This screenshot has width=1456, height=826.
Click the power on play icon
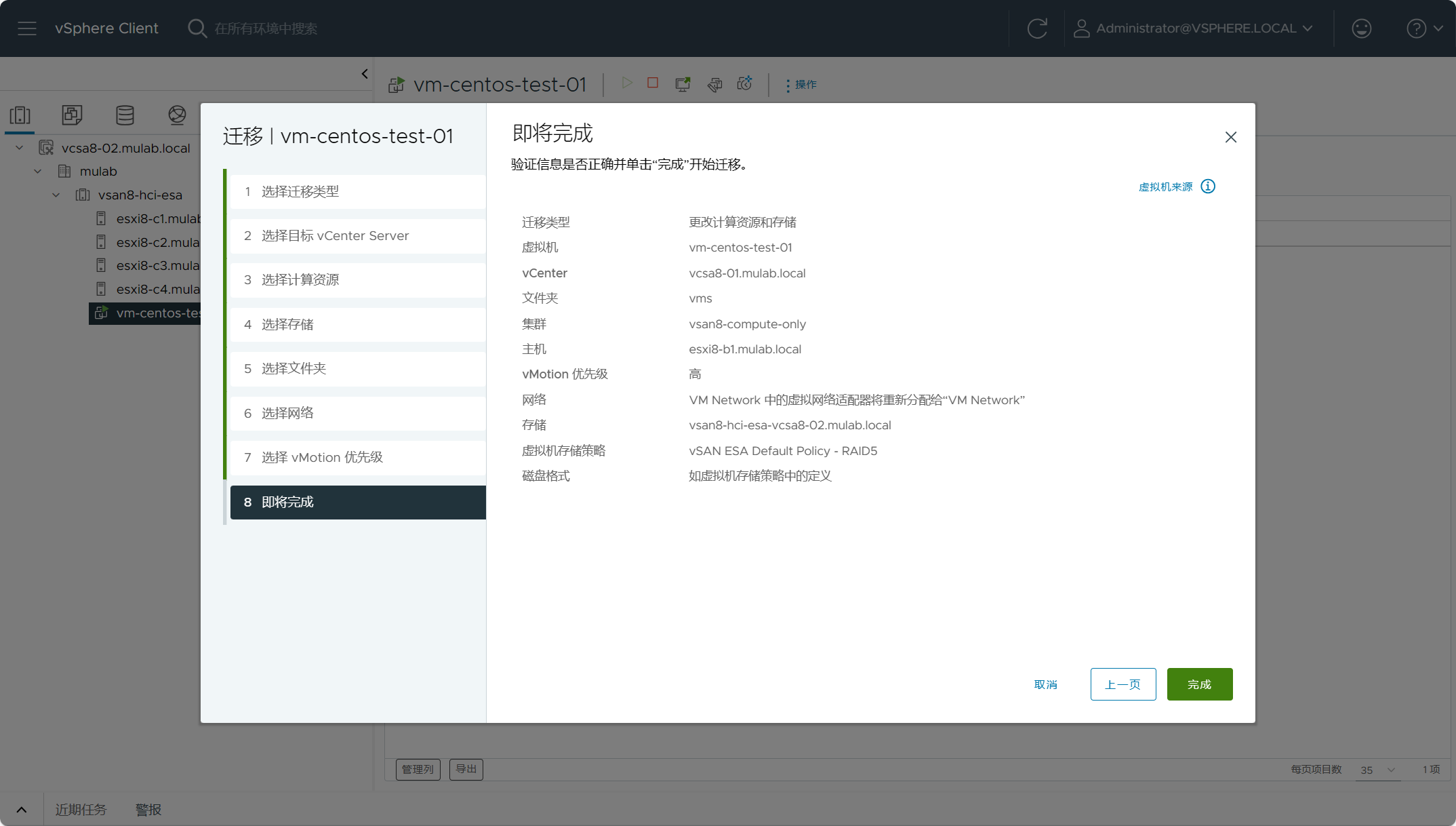tap(627, 83)
